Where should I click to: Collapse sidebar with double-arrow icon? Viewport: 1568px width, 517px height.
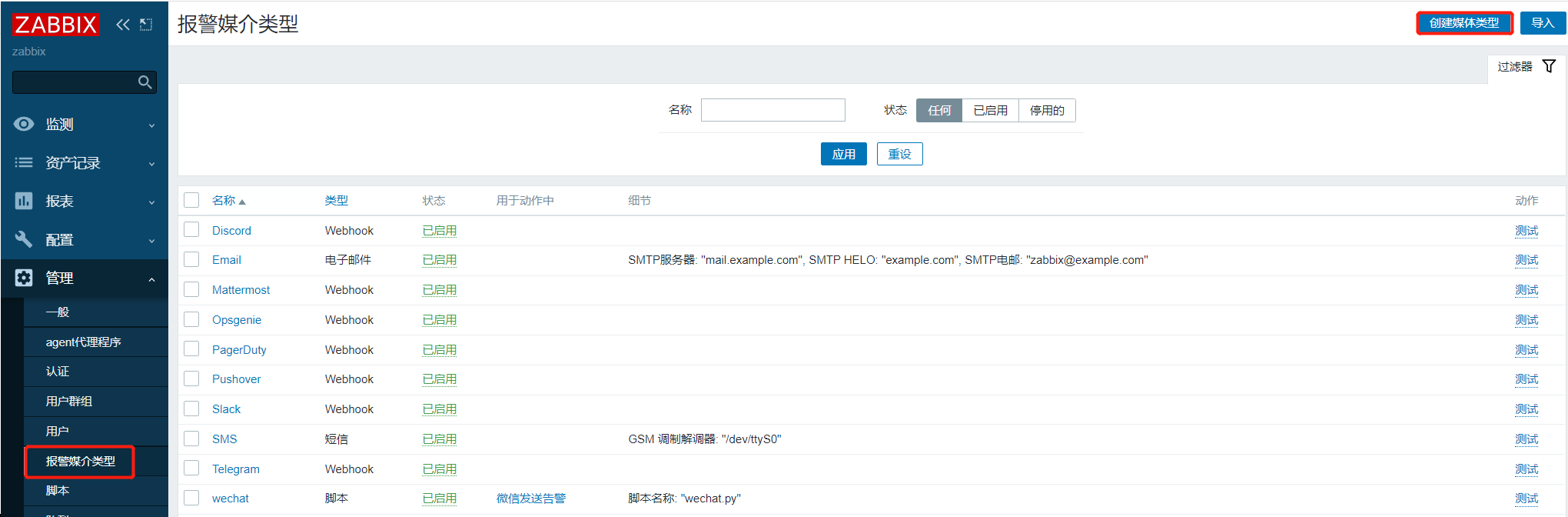tap(123, 25)
